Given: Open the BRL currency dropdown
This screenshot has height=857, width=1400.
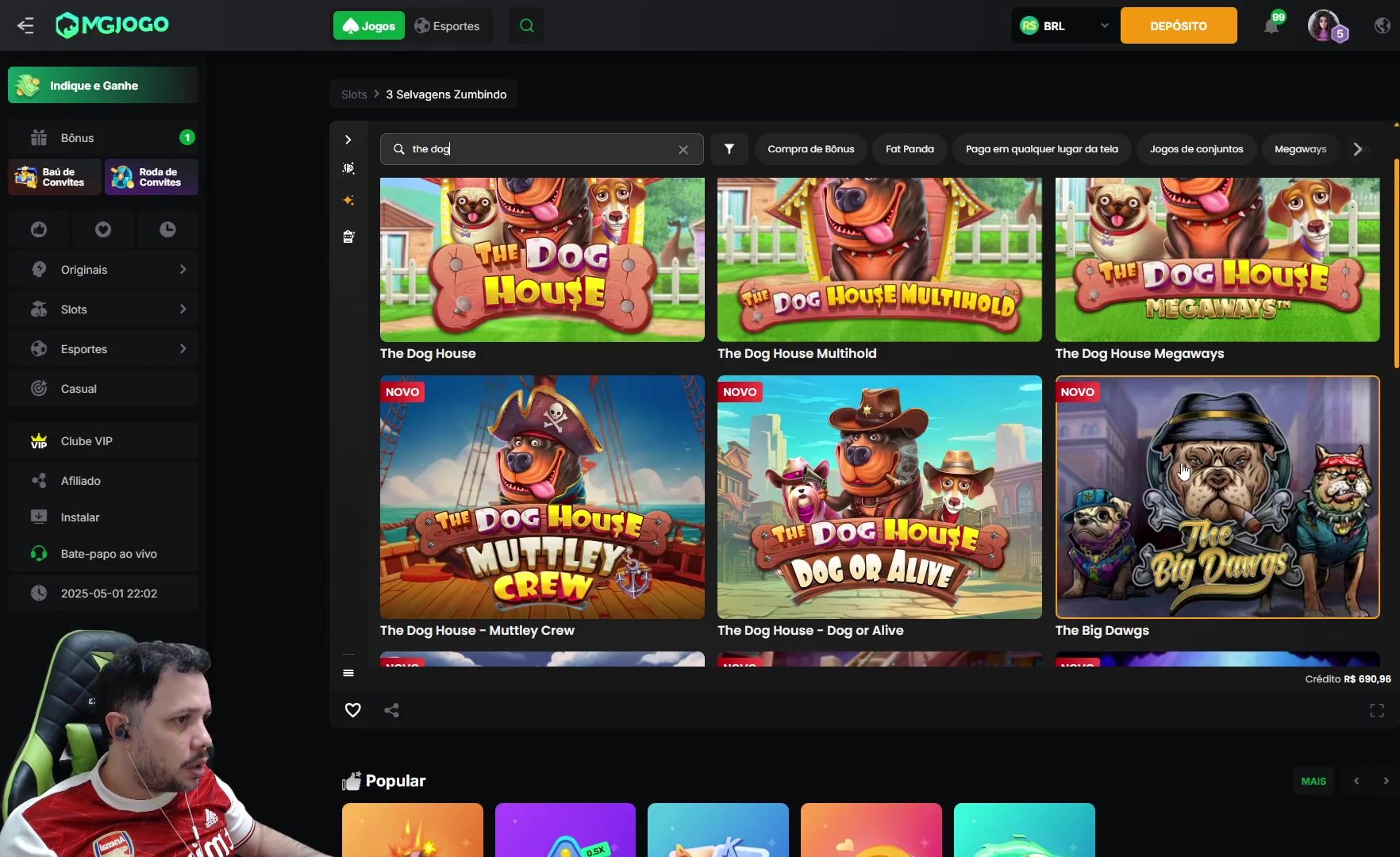Looking at the screenshot, I should (x=1064, y=25).
